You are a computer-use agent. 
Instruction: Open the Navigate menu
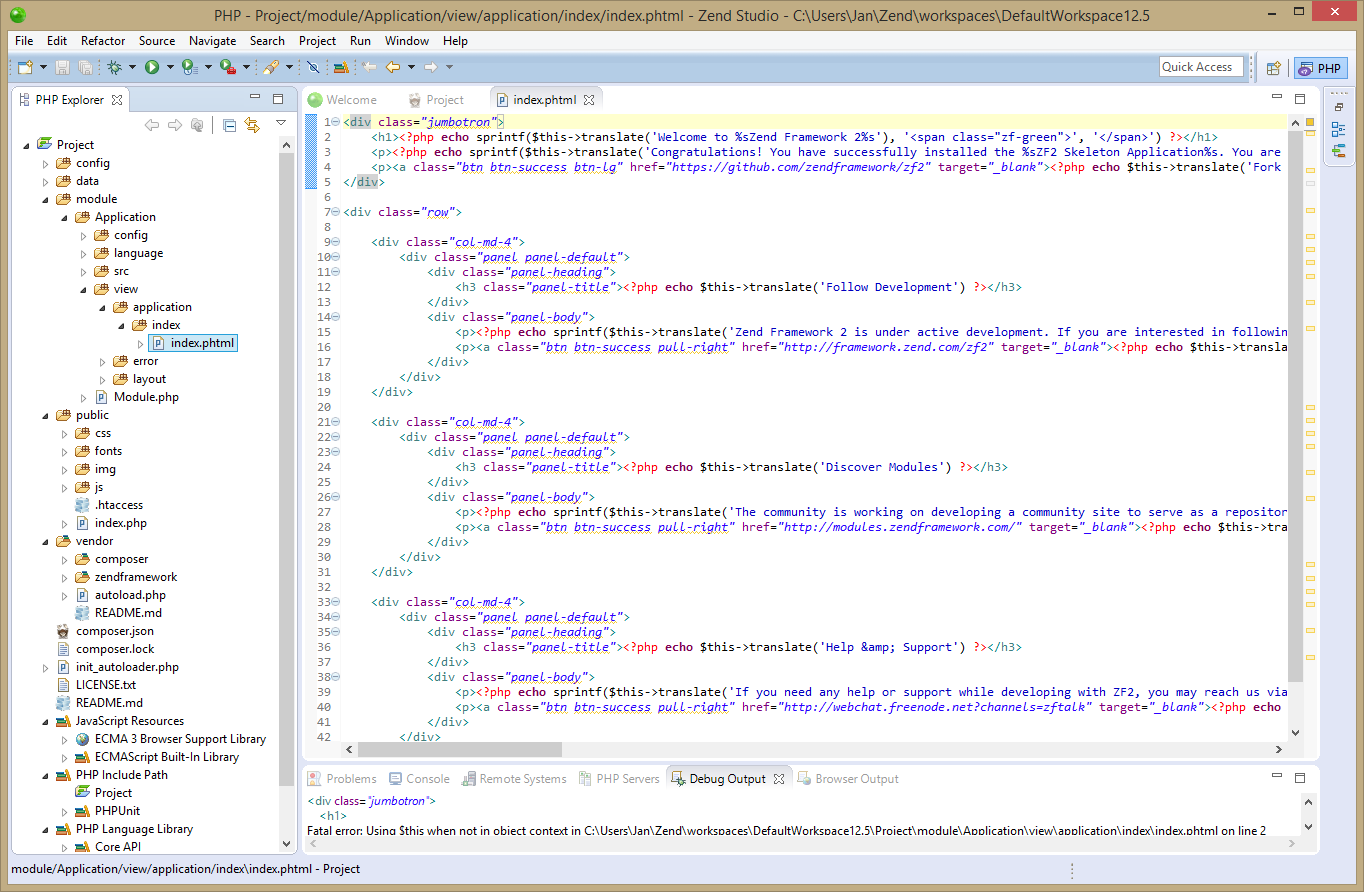click(x=212, y=41)
